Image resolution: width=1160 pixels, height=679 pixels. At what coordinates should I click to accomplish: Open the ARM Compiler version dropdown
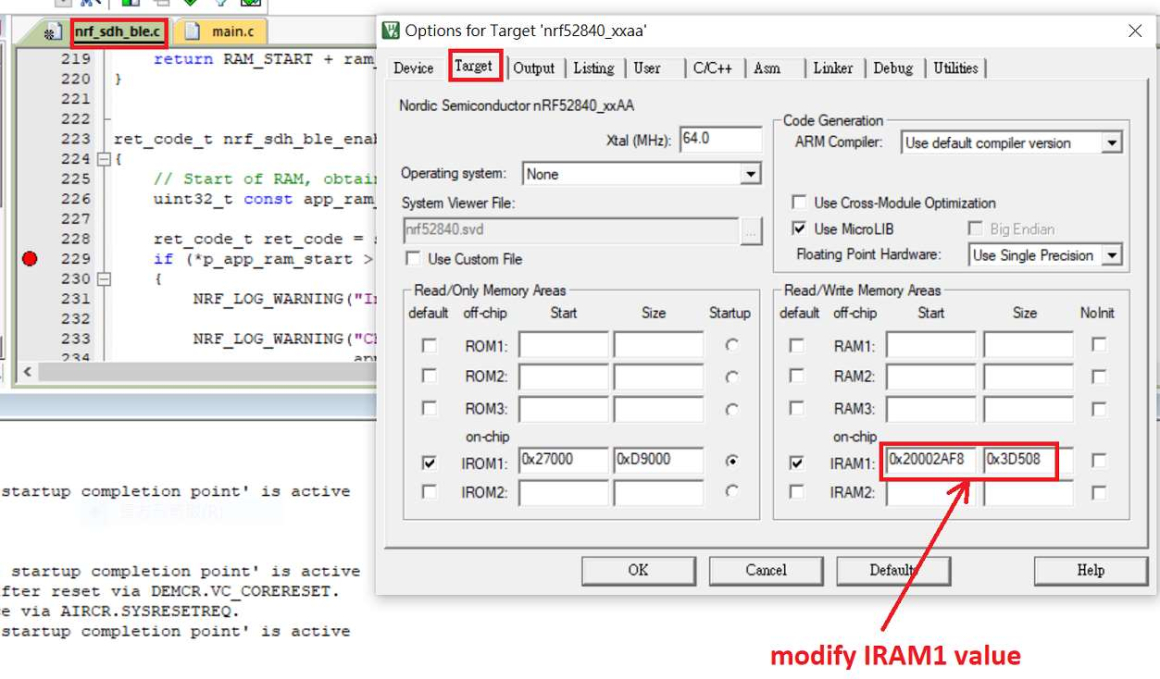pos(1111,143)
